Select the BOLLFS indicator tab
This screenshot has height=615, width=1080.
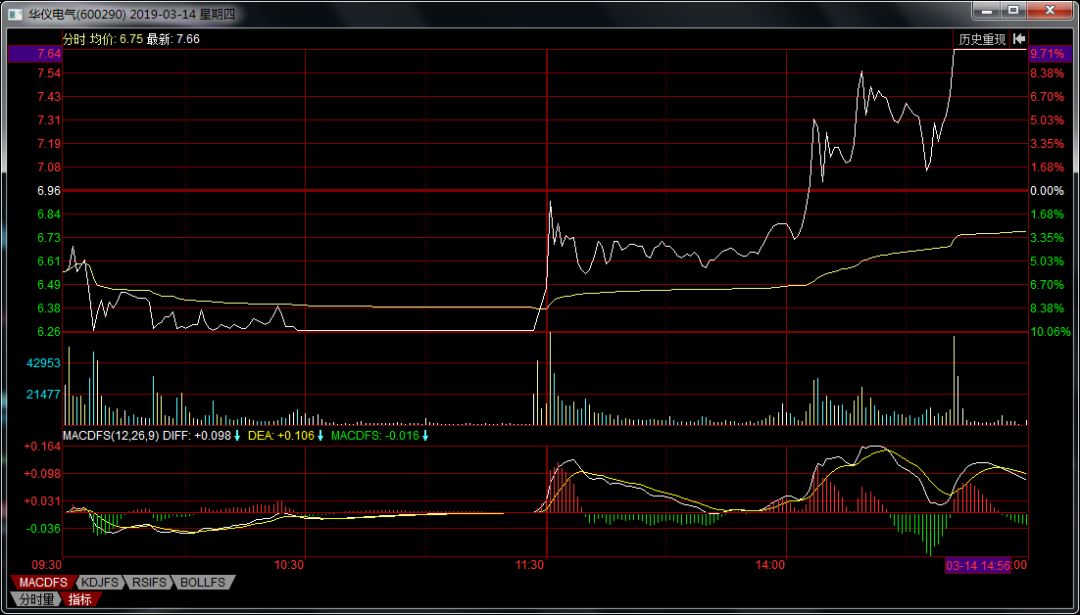point(203,583)
